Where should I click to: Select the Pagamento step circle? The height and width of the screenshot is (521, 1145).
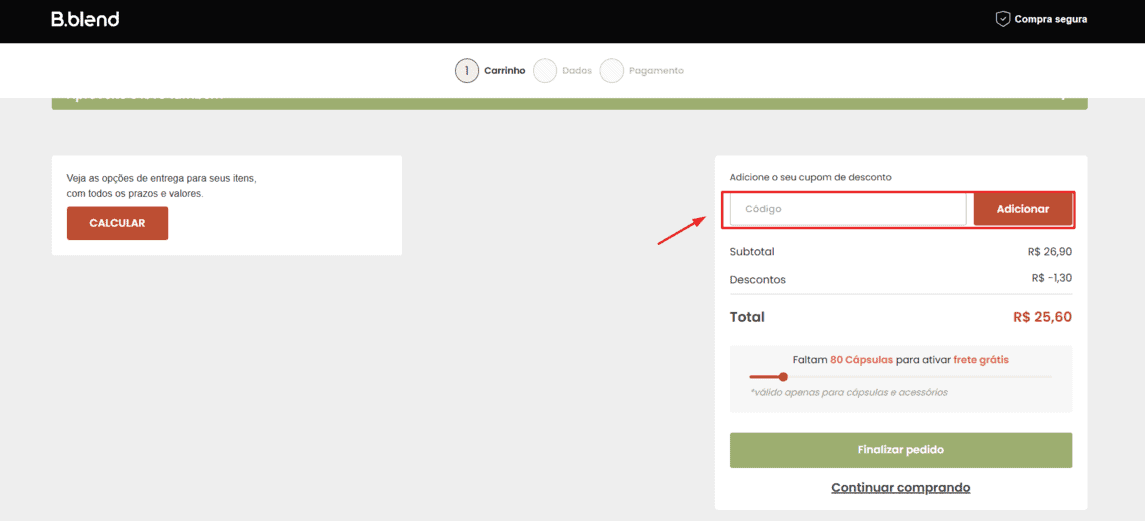pyautogui.click(x=612, y=71)
